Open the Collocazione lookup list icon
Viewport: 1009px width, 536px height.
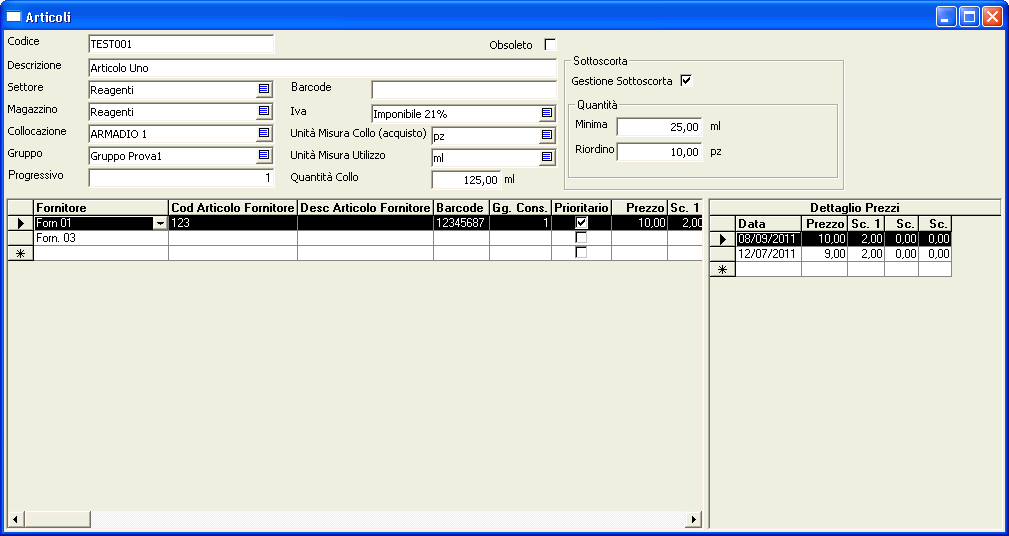pyautogui.click(x=264, y=133)
